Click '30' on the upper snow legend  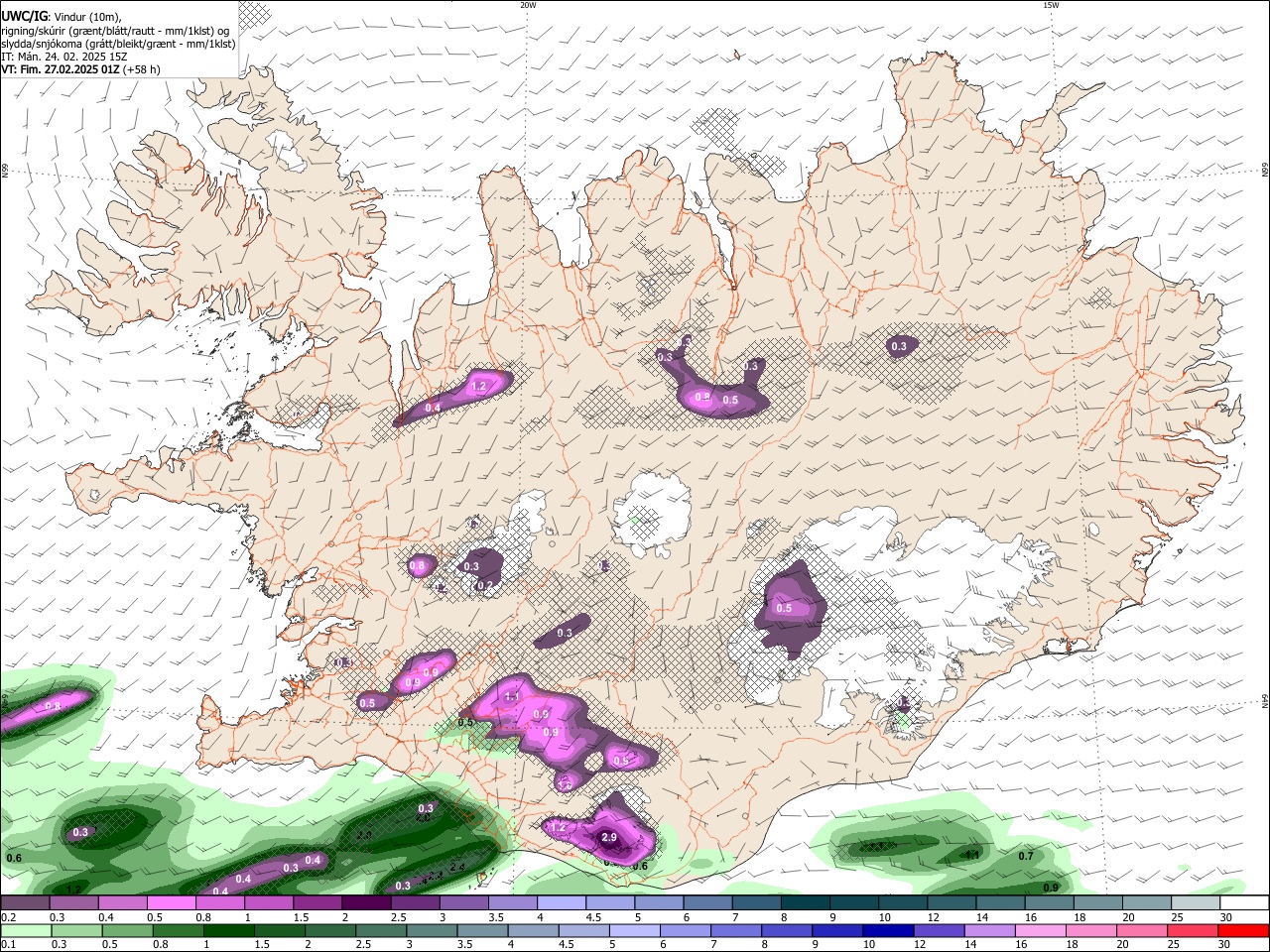coord(1225,917)
